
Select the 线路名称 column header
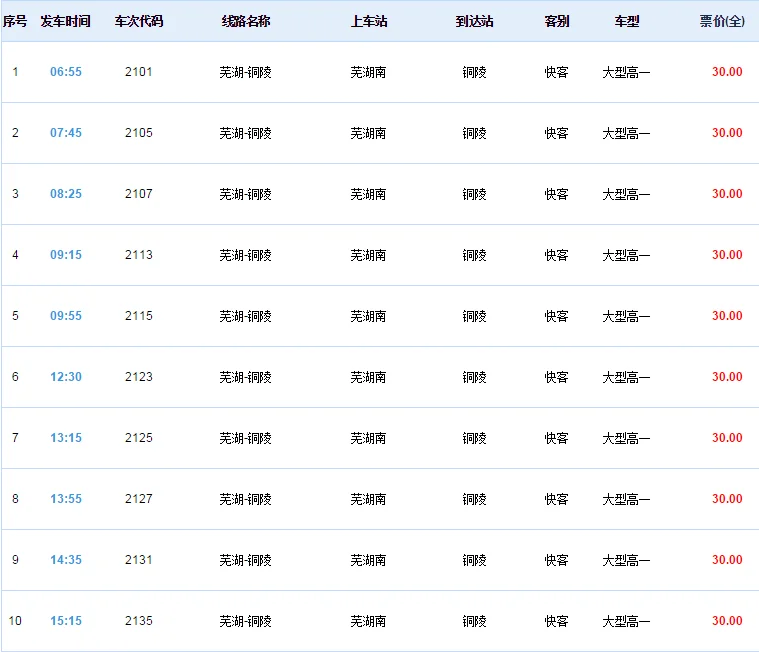click(x=246, y=21)
